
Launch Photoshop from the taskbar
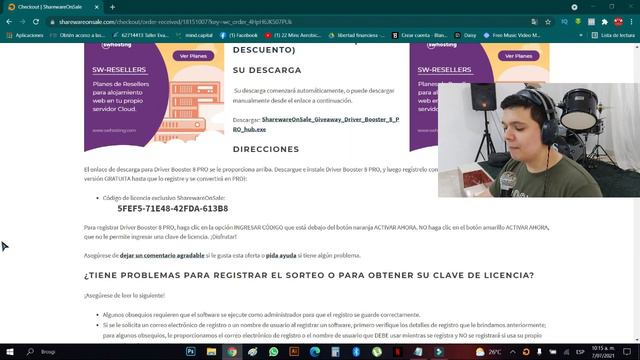point(191,351)
